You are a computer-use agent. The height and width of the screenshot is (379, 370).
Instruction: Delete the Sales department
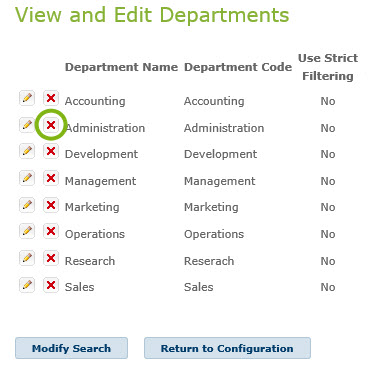51,285
